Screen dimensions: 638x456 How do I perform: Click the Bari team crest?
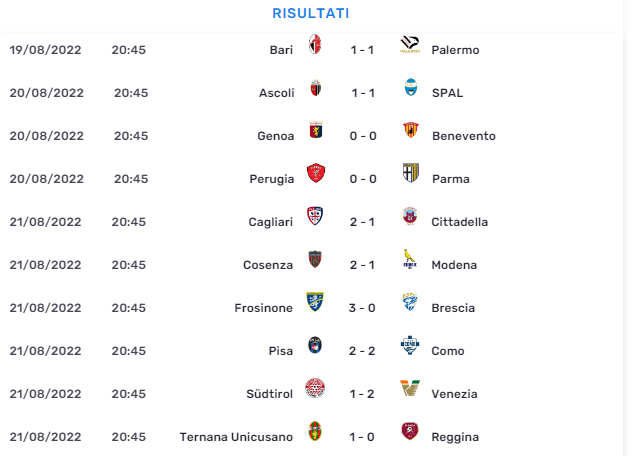315,44
